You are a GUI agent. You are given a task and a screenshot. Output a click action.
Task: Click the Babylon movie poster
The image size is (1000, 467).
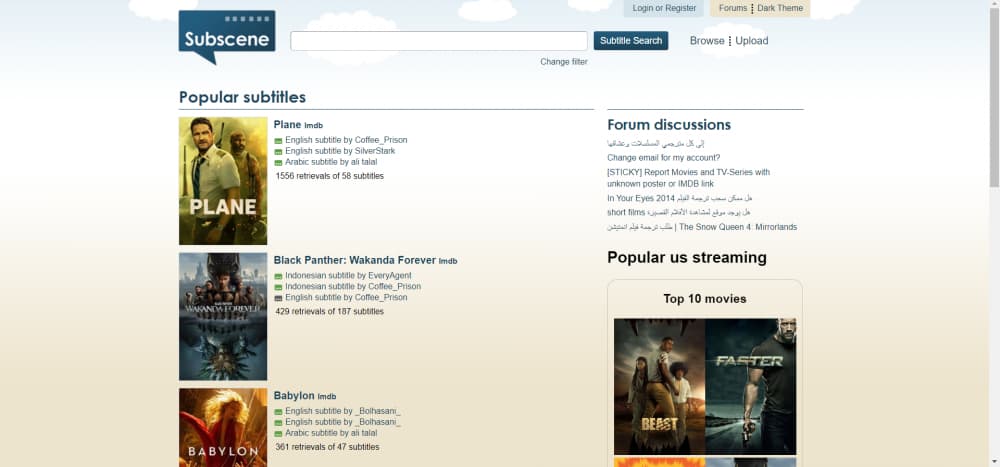[x=223, y=427]
